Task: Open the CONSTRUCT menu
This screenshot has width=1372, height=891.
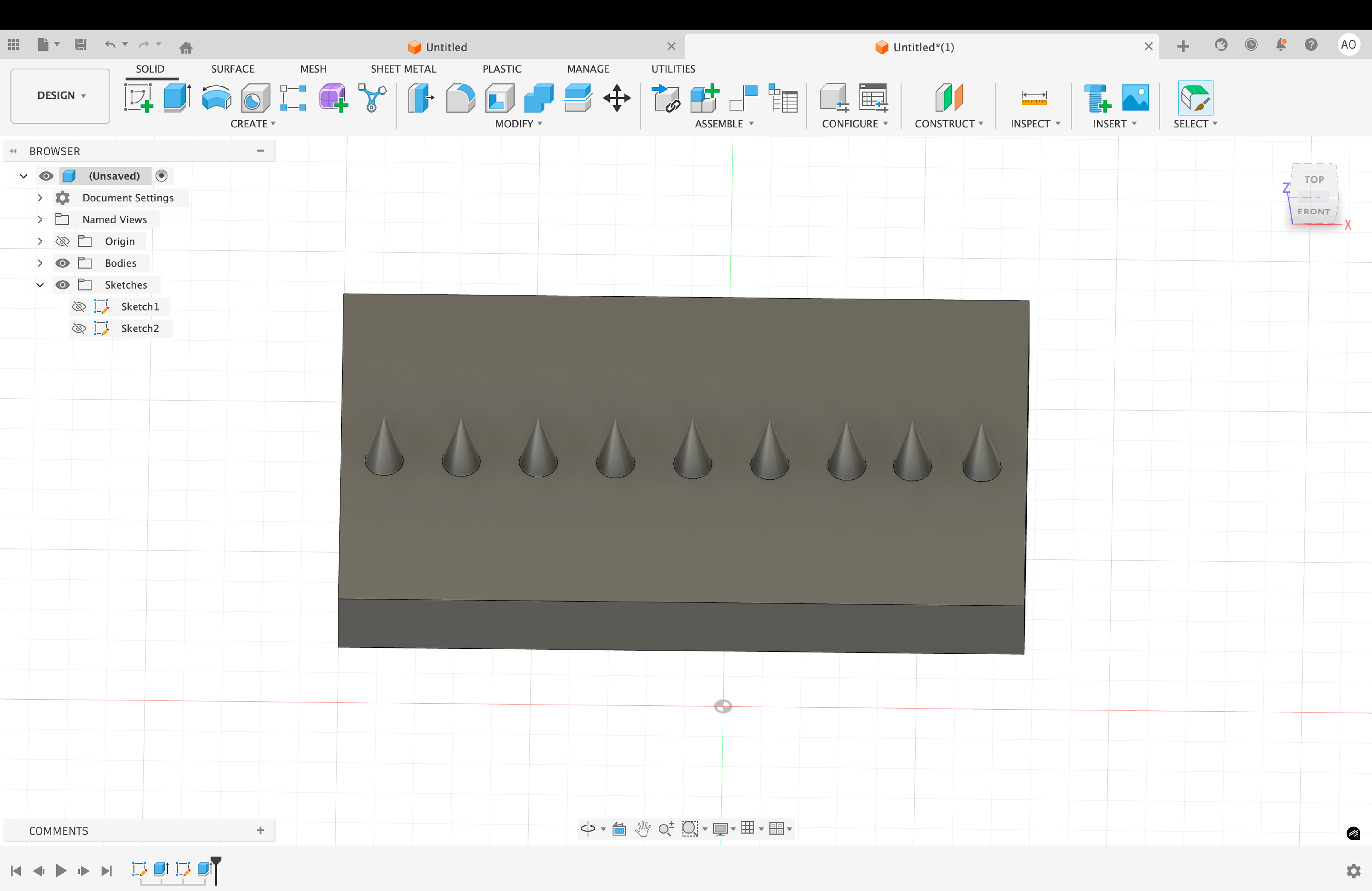Action: click(948, 124)
